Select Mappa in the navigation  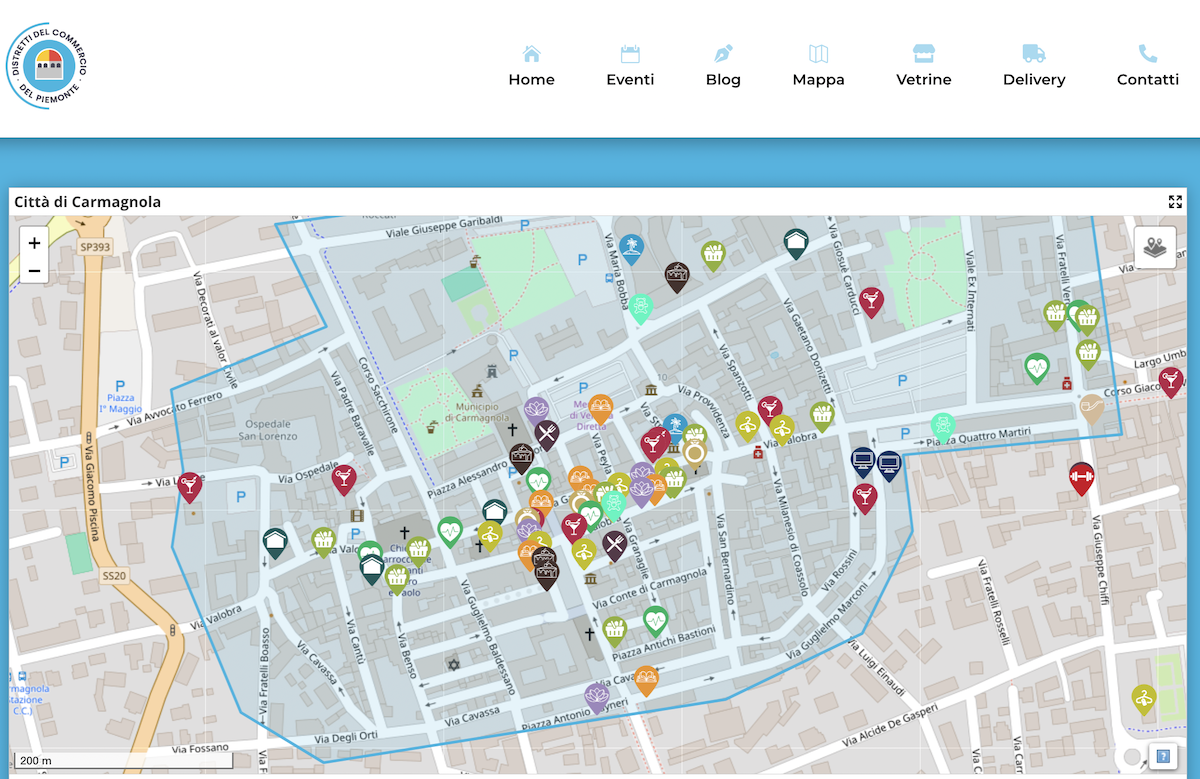818,67
